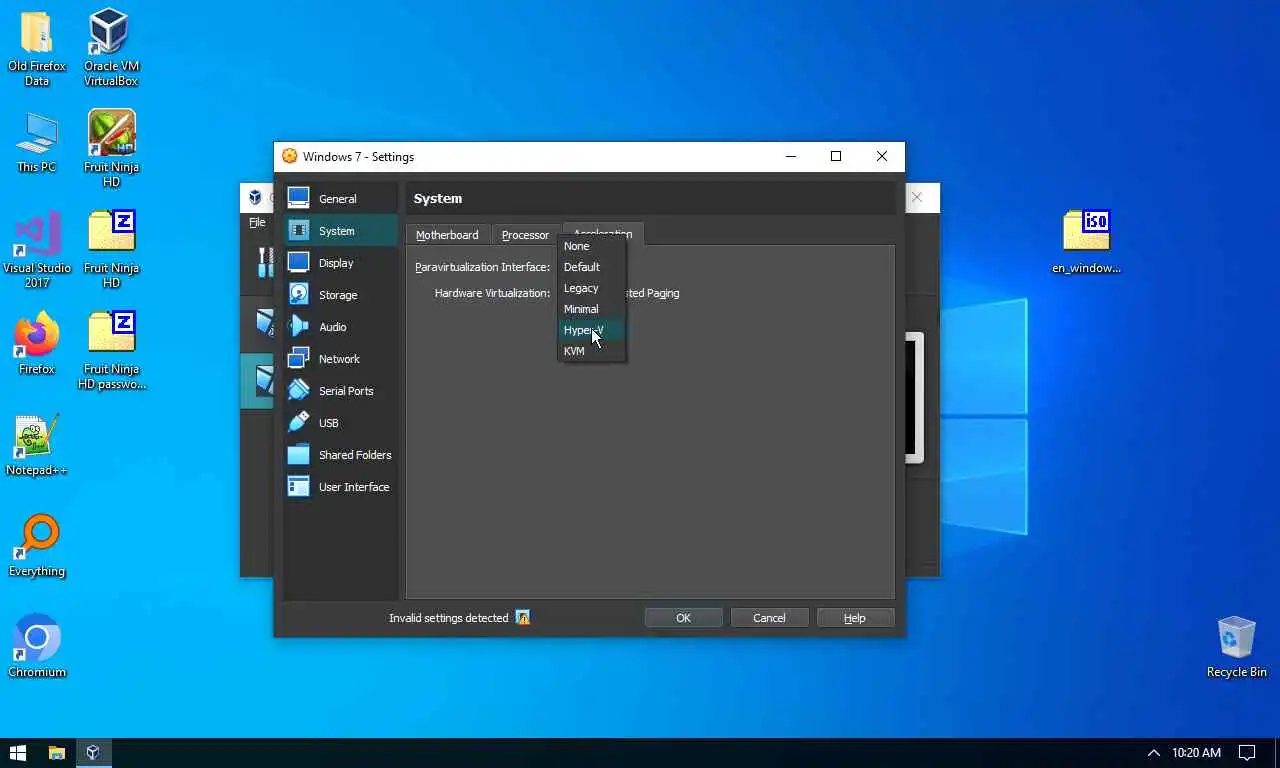
Task: Open Network settings category
Action: coord(340,359)
